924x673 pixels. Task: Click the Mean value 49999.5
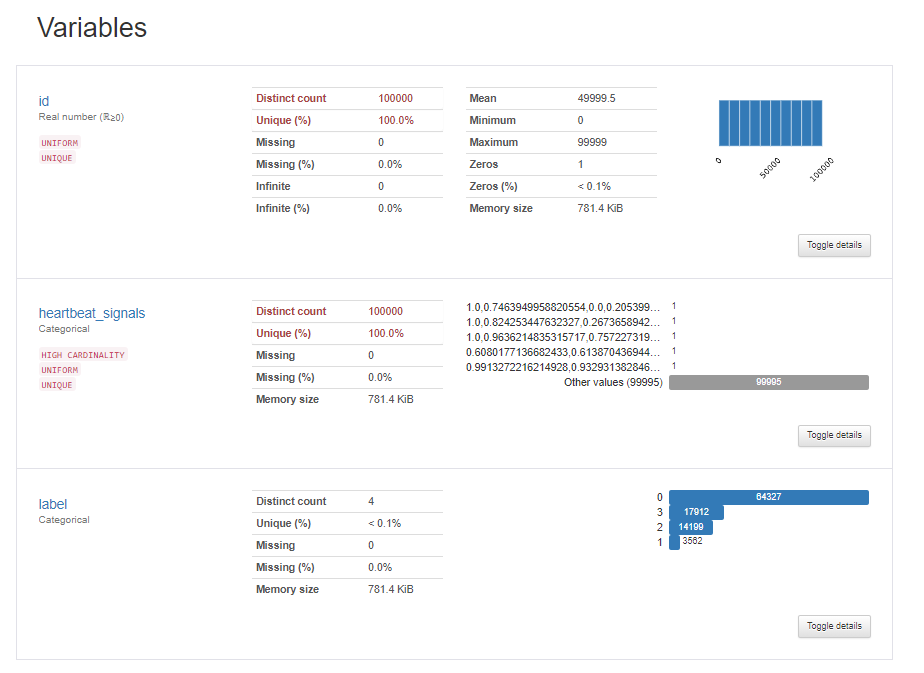tap(596, 98)
